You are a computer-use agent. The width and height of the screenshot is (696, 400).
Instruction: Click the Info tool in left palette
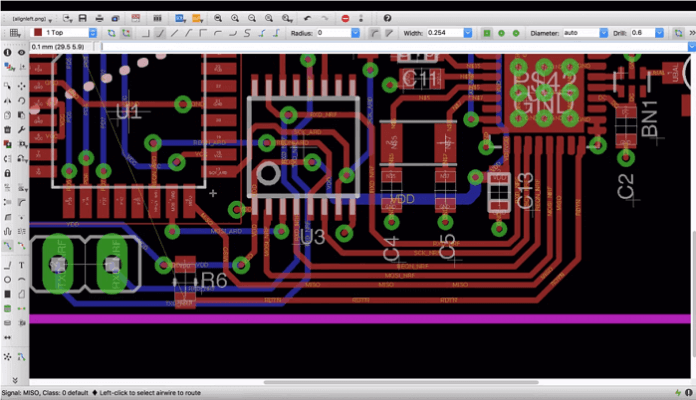[x=8, y=52]
